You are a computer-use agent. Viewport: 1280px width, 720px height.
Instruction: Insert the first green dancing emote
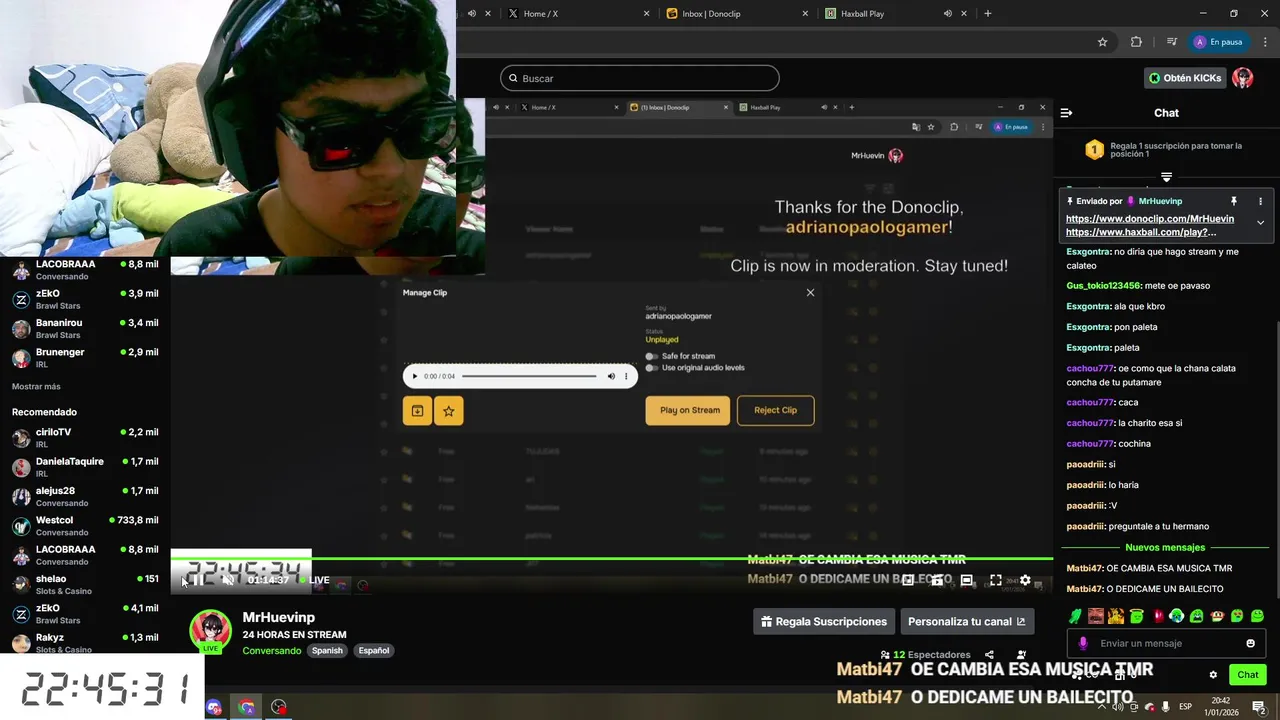click(1075, 616)
